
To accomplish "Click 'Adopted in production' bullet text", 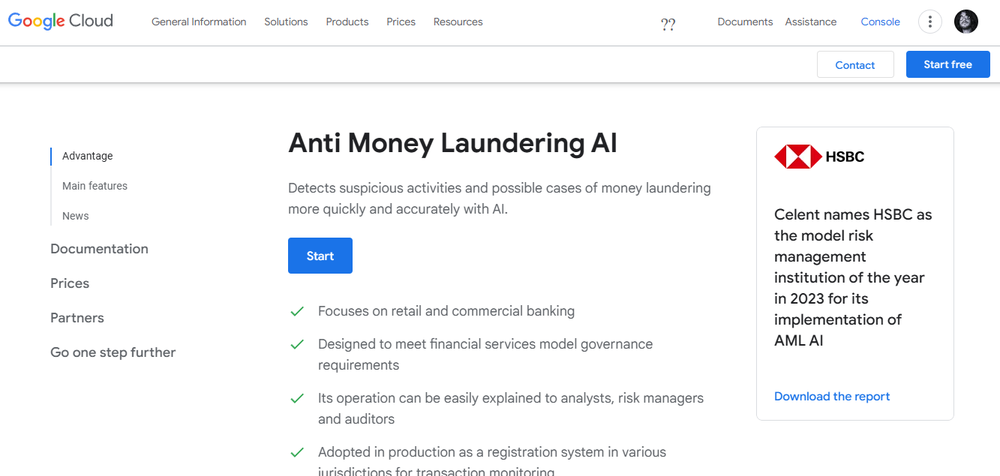I will tap(492, 462).
